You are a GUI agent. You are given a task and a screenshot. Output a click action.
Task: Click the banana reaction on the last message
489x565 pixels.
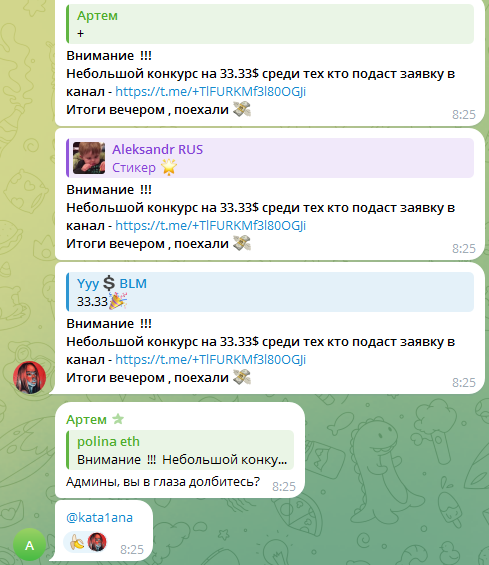click(77, 542)
